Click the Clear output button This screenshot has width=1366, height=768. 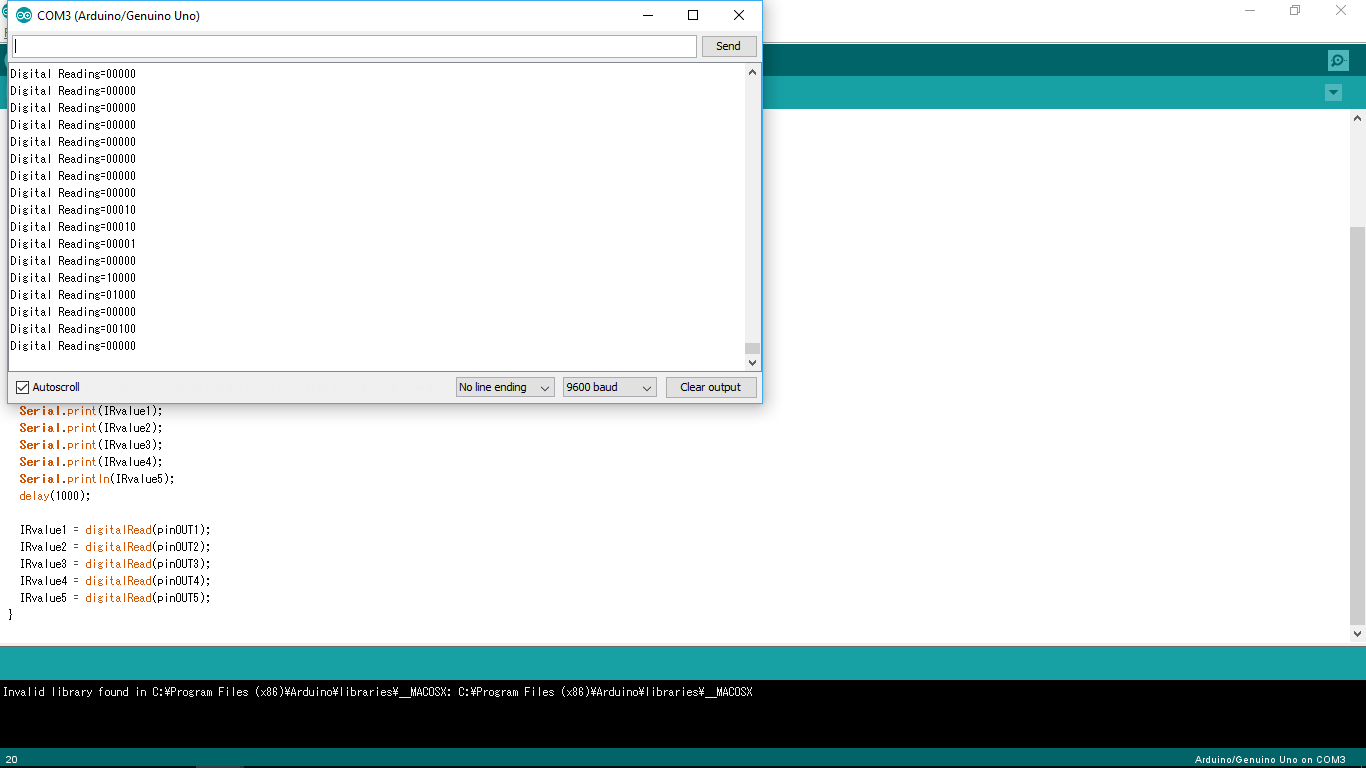coord(711,387)
